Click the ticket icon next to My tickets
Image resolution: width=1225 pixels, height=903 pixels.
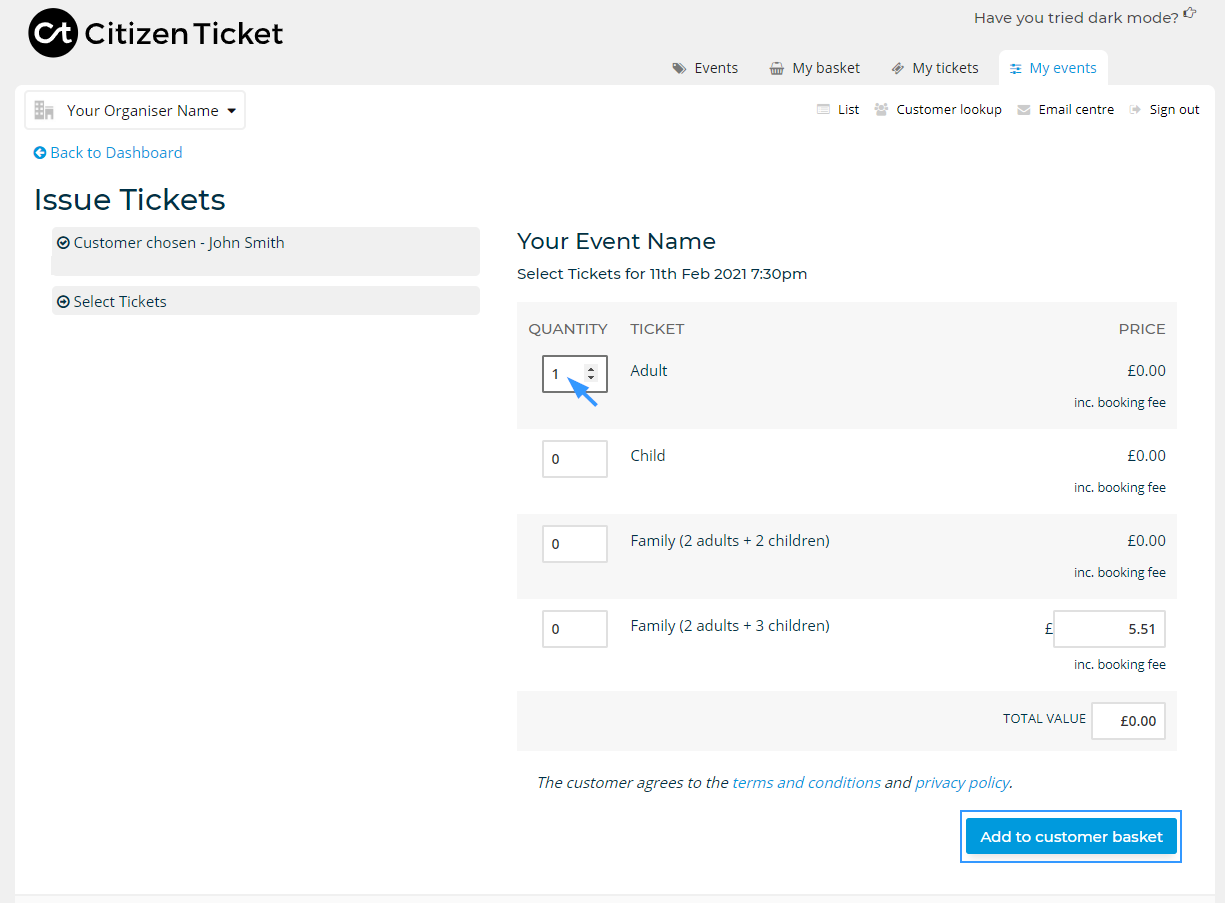tap(899, 67)
